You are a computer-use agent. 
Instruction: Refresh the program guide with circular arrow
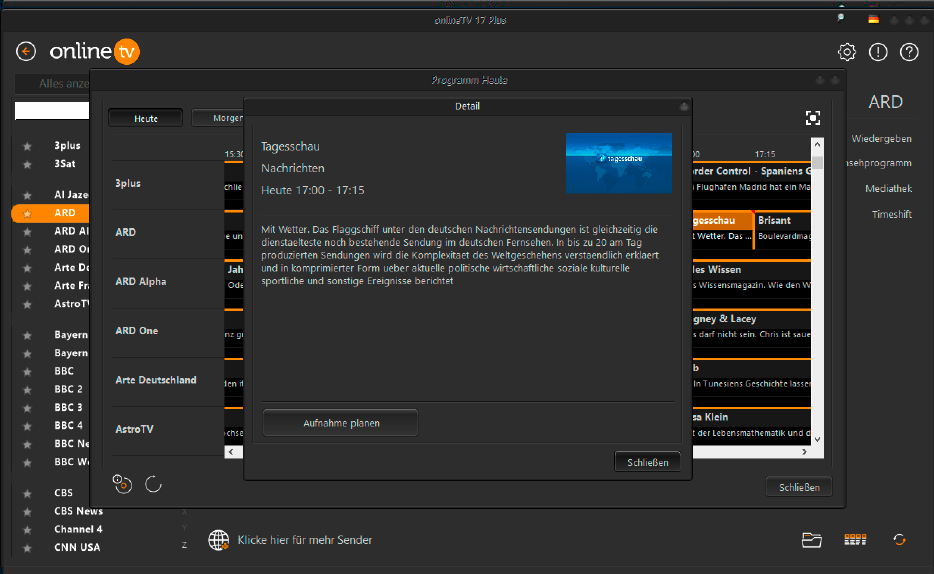pos(154,484)
